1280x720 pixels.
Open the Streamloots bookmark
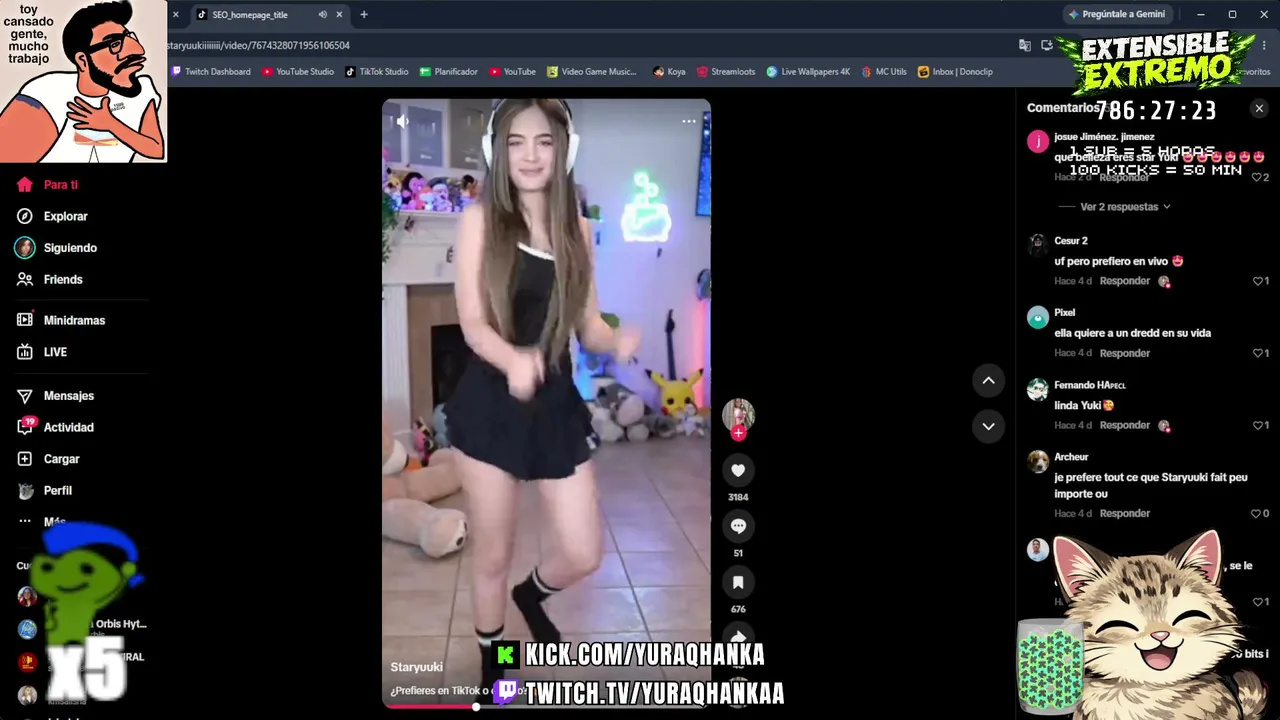point(726,72)
